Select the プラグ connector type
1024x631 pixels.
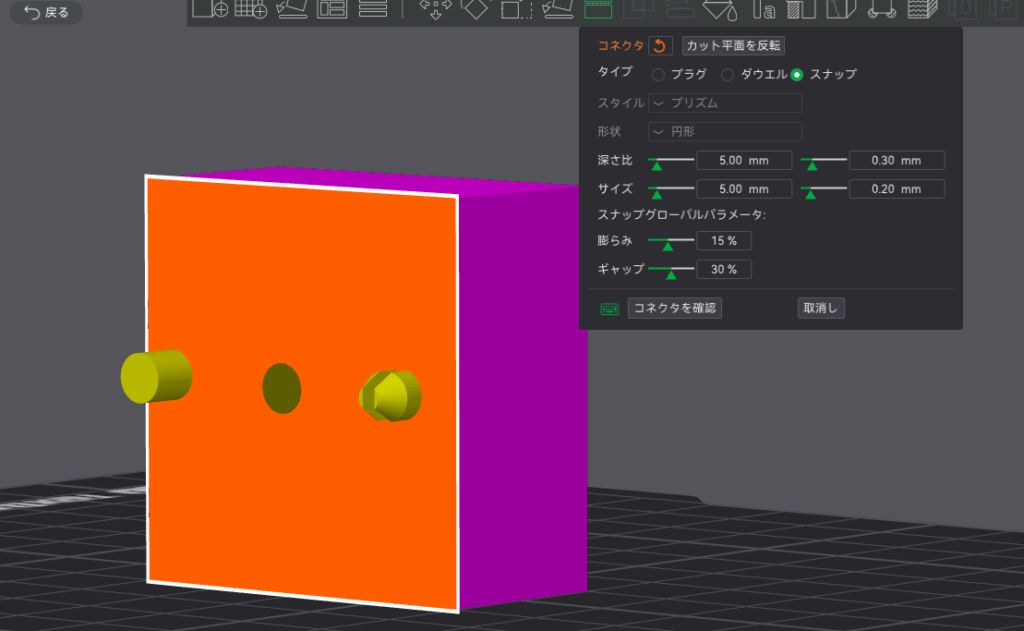pos(658,75)
